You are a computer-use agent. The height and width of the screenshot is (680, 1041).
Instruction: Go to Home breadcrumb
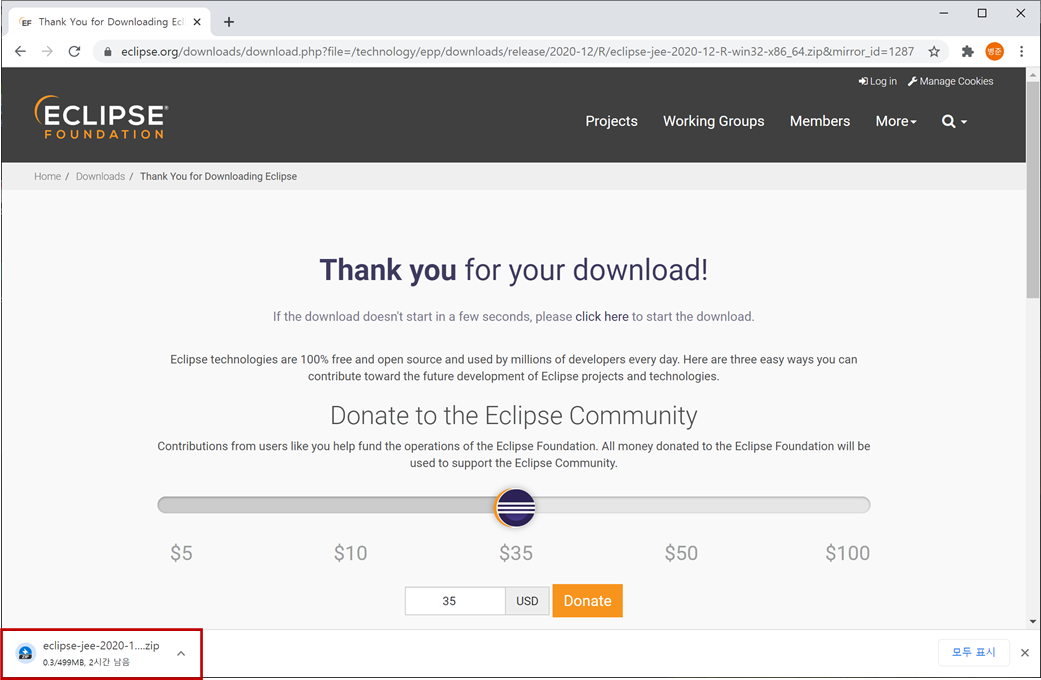[47, 177]
